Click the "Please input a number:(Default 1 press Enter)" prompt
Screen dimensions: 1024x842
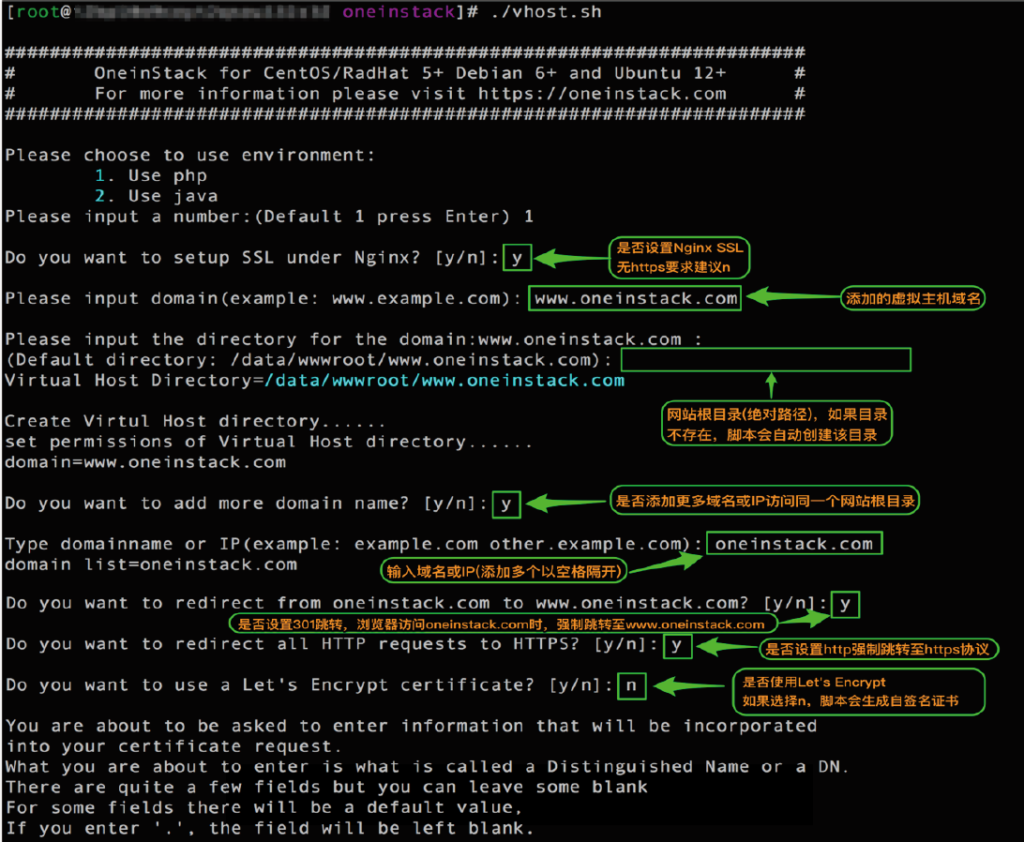pos(257,216)
